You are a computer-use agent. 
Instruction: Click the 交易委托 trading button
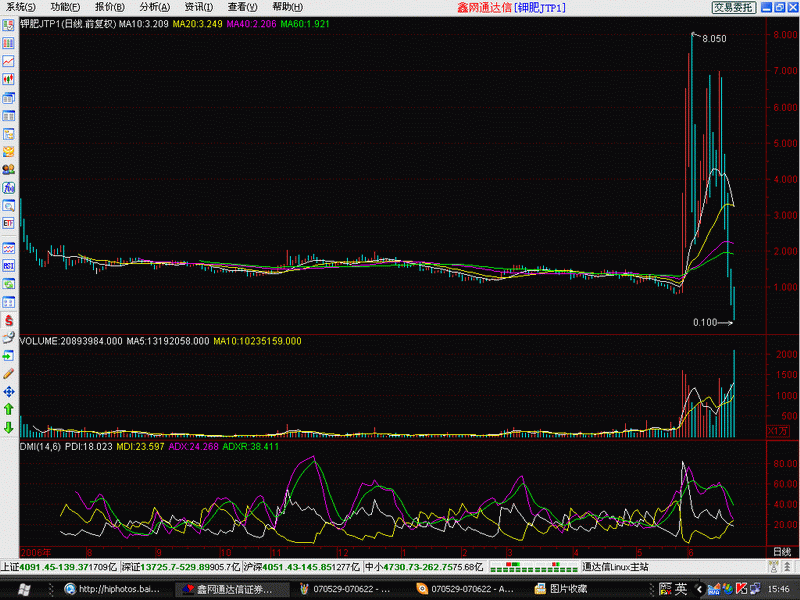click(733, 7)
